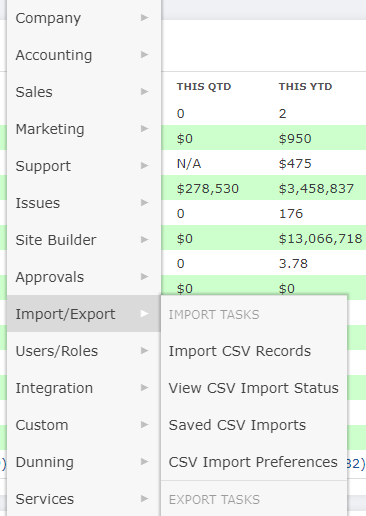Open the Custom menu item

[84, 425]
